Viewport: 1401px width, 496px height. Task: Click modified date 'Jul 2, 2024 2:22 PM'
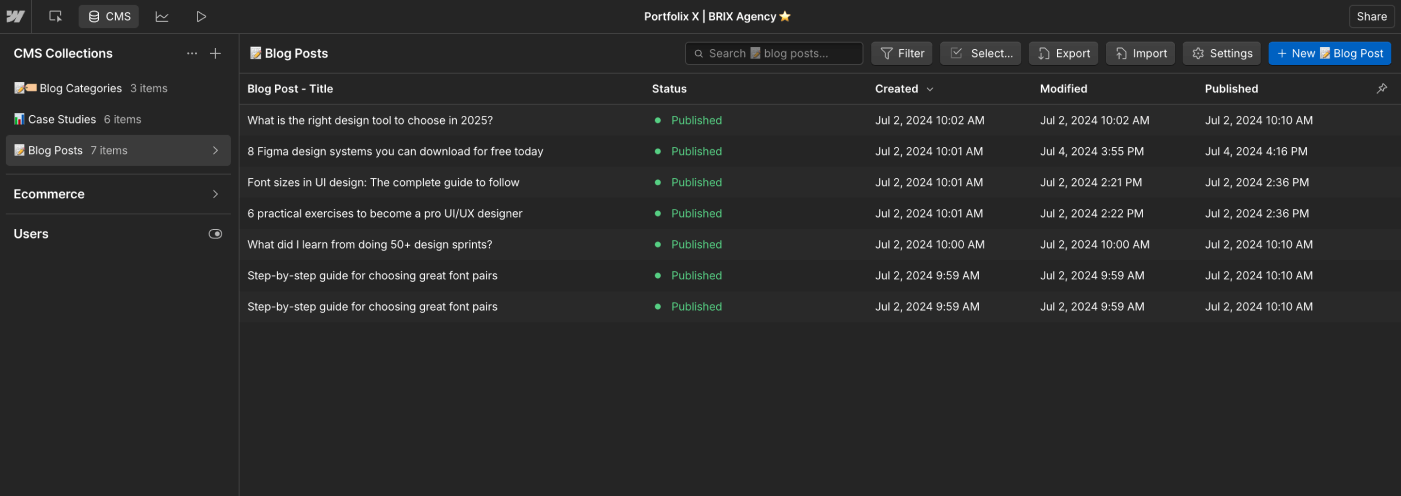pyautogui.click(x=1092, y=213)
